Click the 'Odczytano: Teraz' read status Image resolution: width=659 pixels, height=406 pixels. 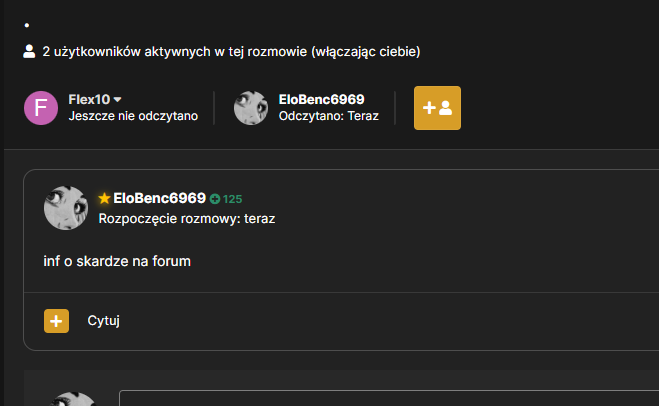click(329, 116)
